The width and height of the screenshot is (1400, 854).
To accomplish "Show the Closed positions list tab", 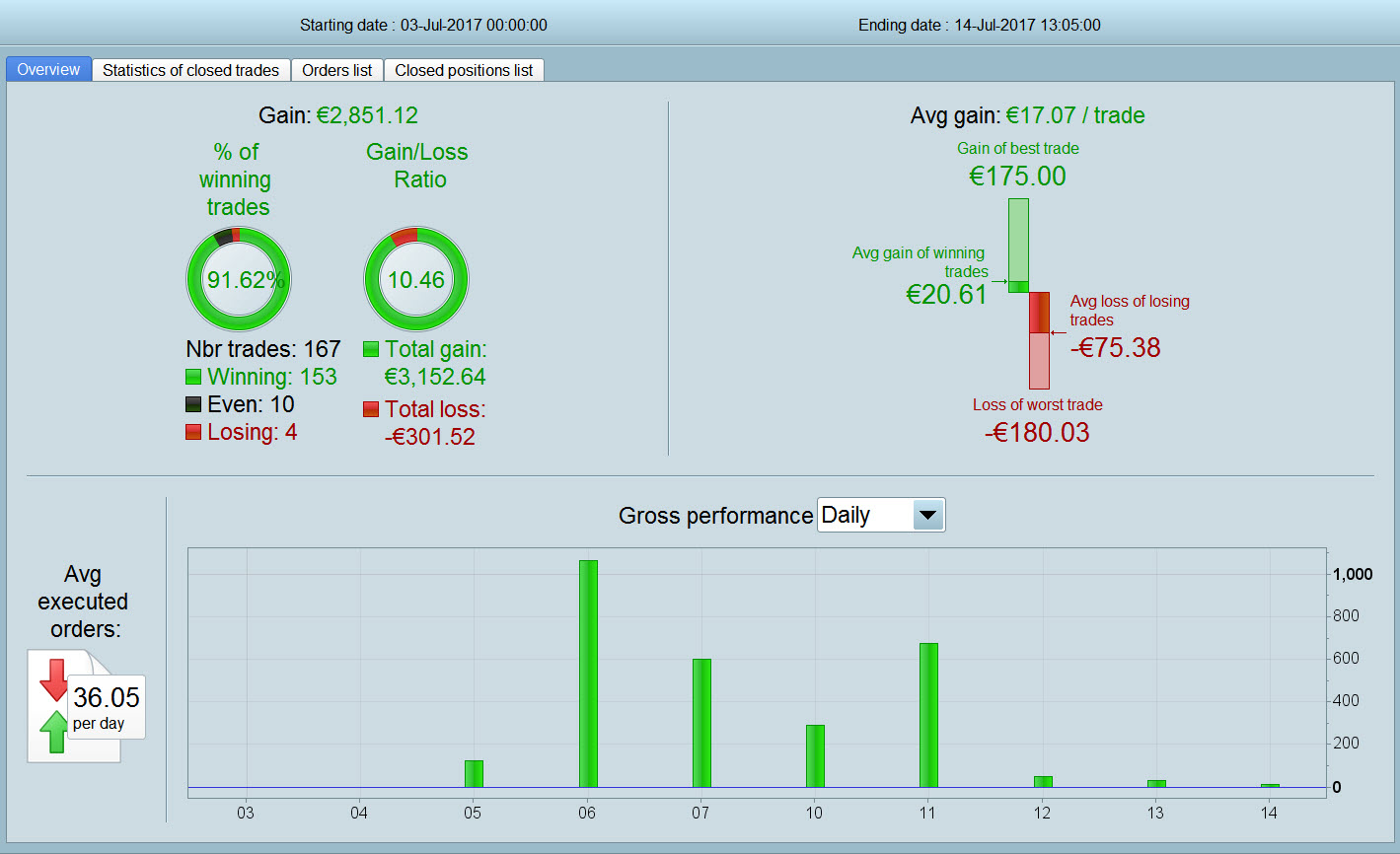I will [464, 70].
